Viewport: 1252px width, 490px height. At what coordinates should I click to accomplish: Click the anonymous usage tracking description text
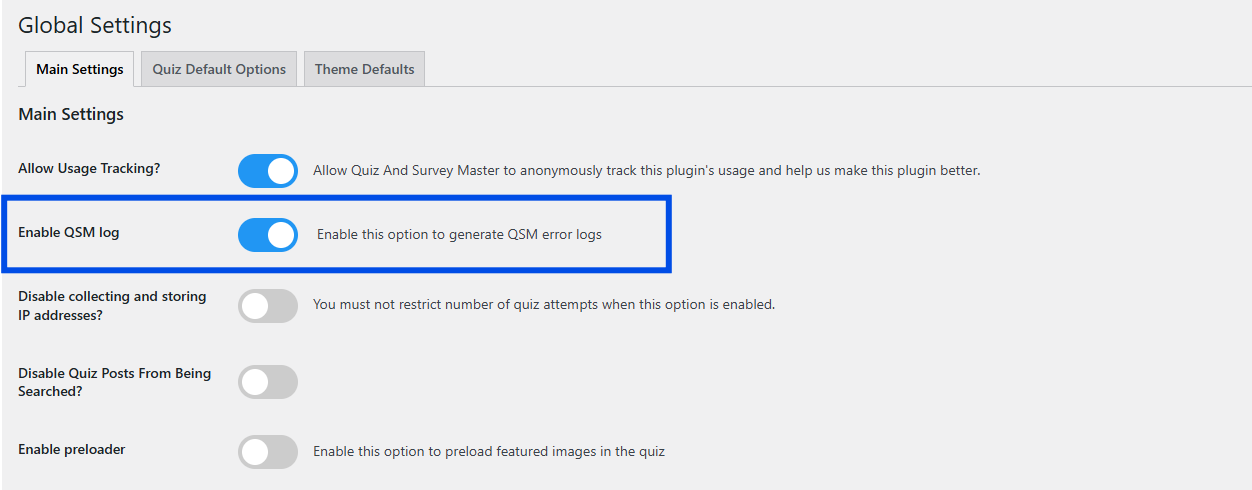[646, 171]
